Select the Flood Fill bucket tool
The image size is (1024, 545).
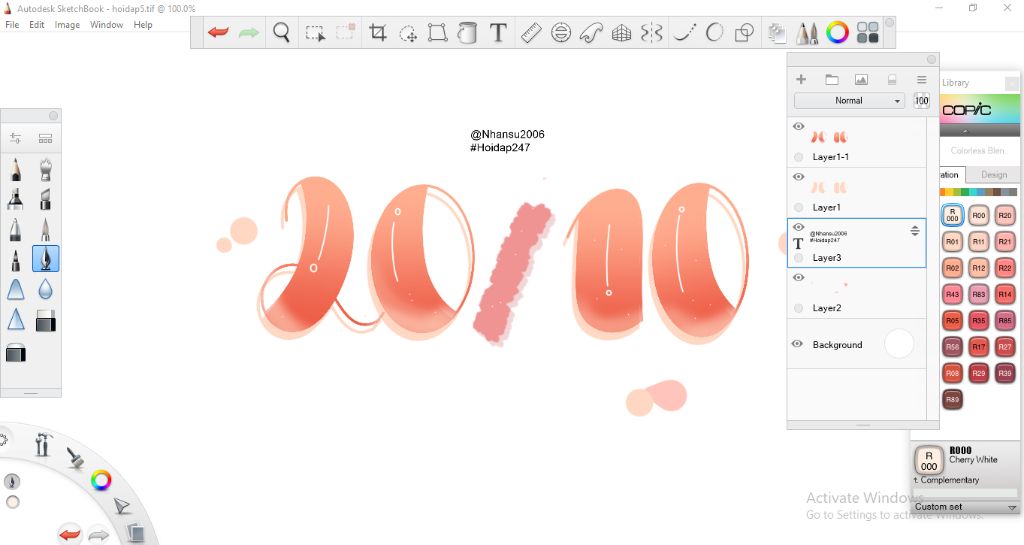(467, 32)
